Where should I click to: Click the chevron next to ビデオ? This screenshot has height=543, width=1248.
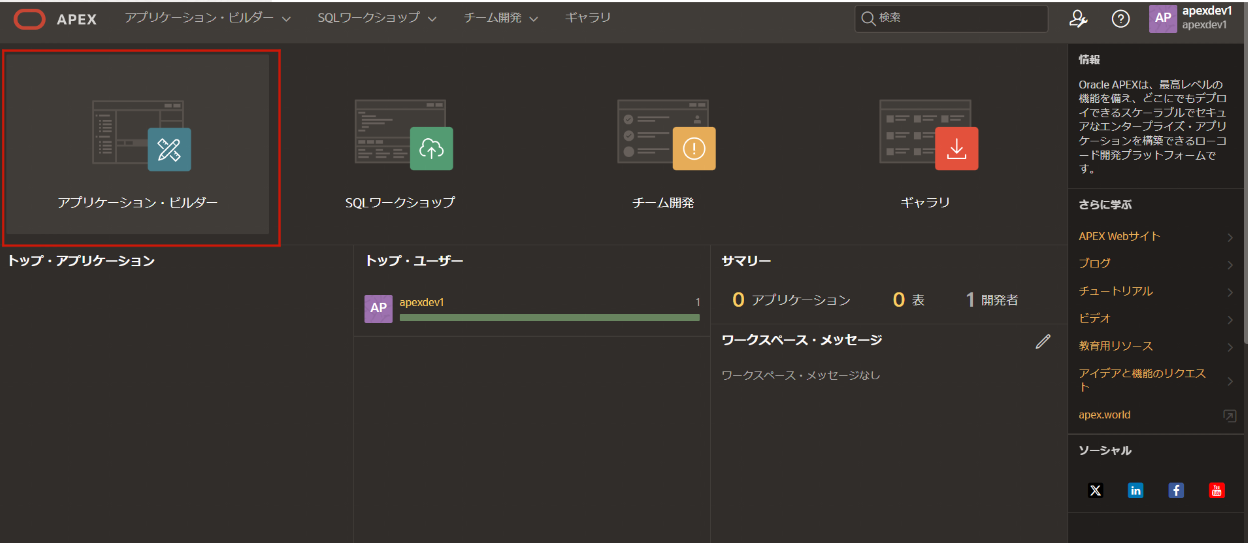(x=1230, y=320)
